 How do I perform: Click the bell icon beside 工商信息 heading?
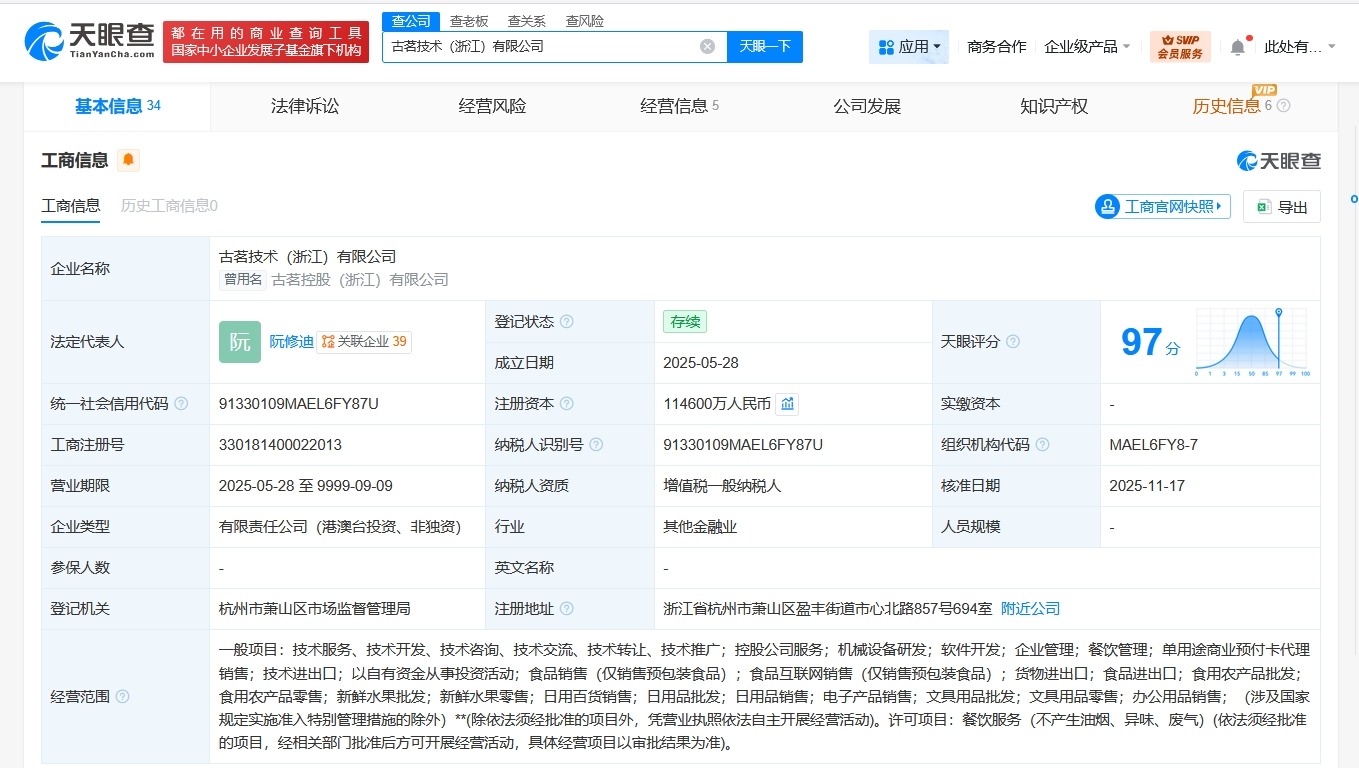[129, 159]
